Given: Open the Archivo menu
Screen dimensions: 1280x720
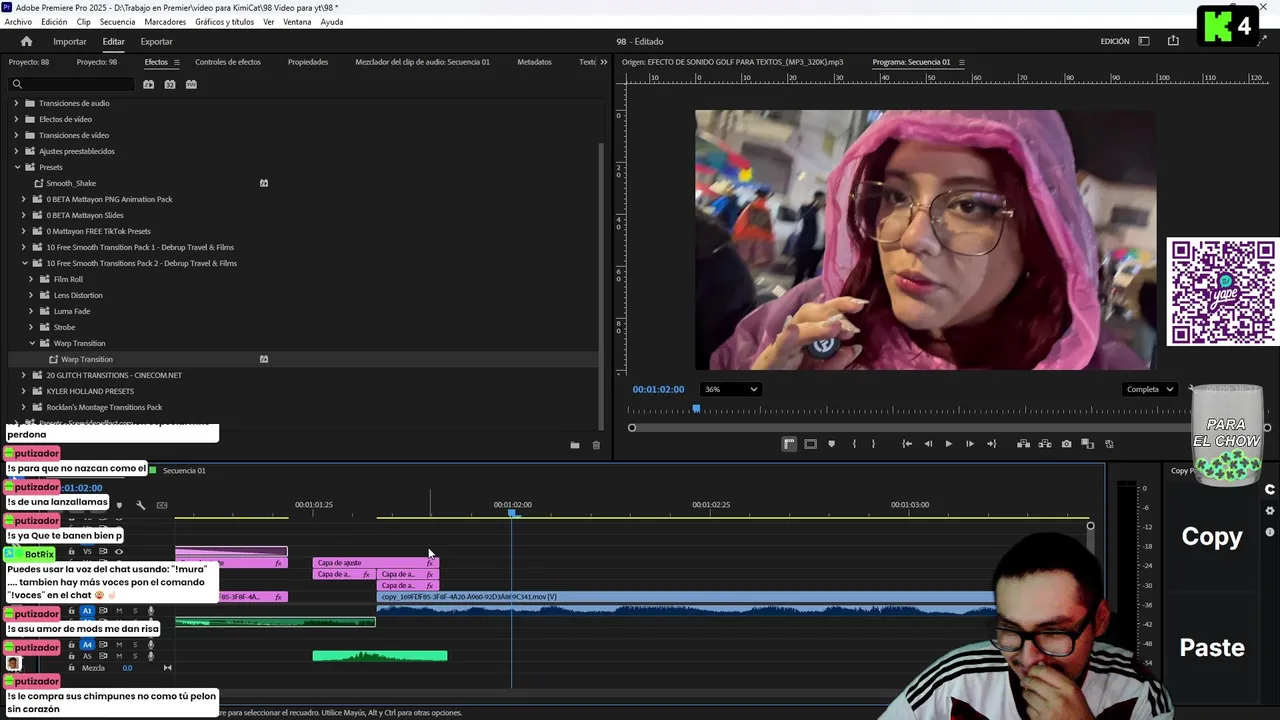Looking at the screenshot, I should tap(18, 22).
